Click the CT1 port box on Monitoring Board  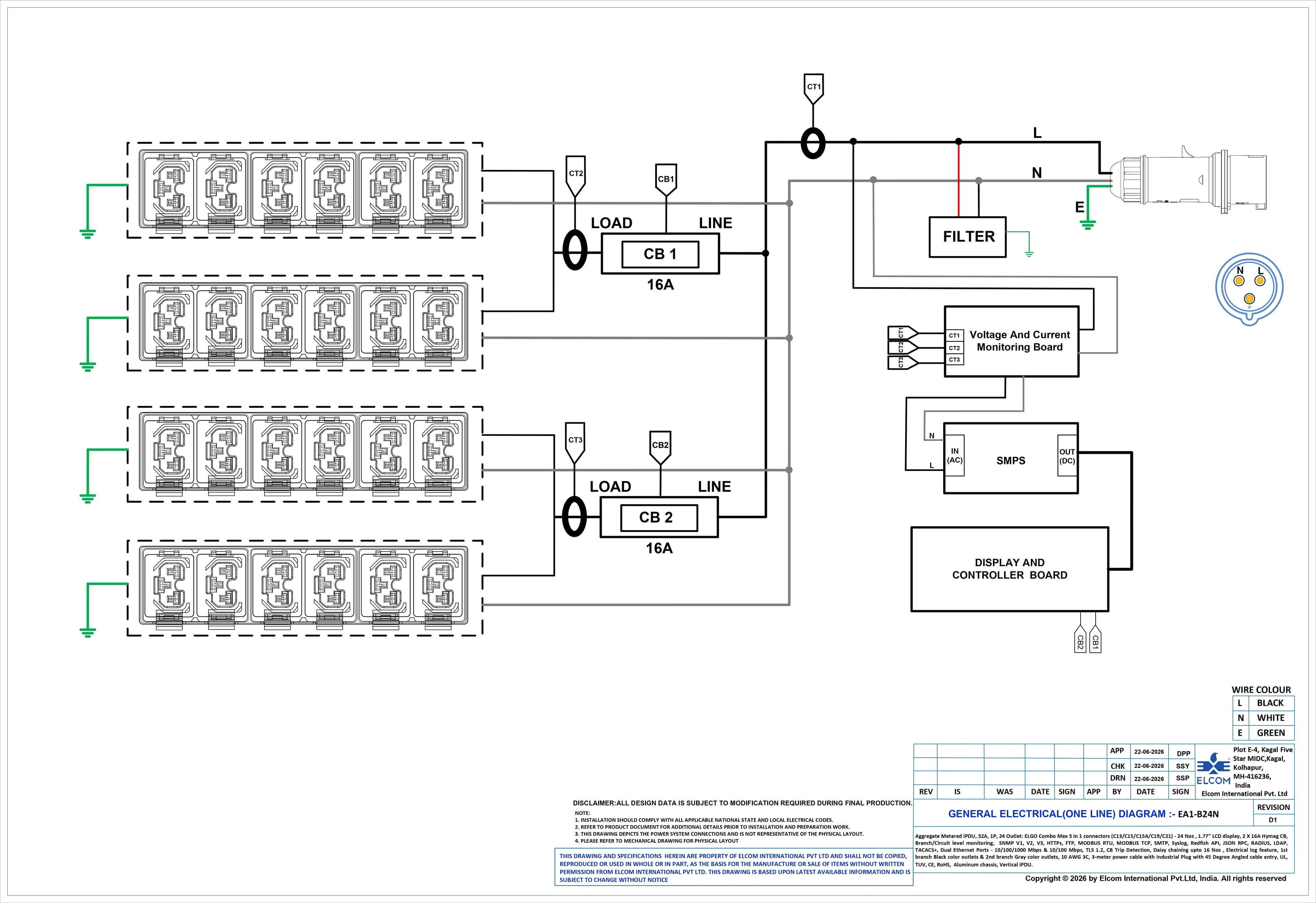coord(955,335)
